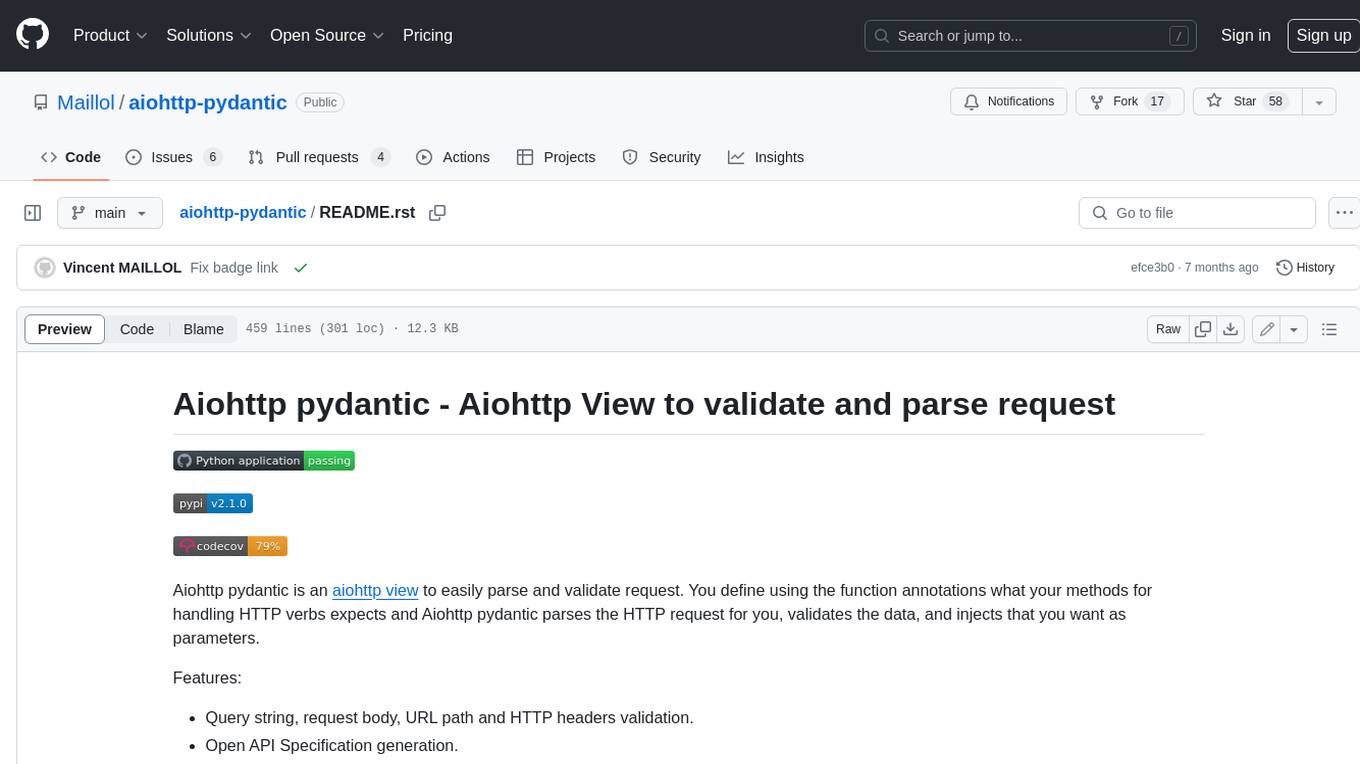Switch to the Pull requests tab

click(318, 157)
